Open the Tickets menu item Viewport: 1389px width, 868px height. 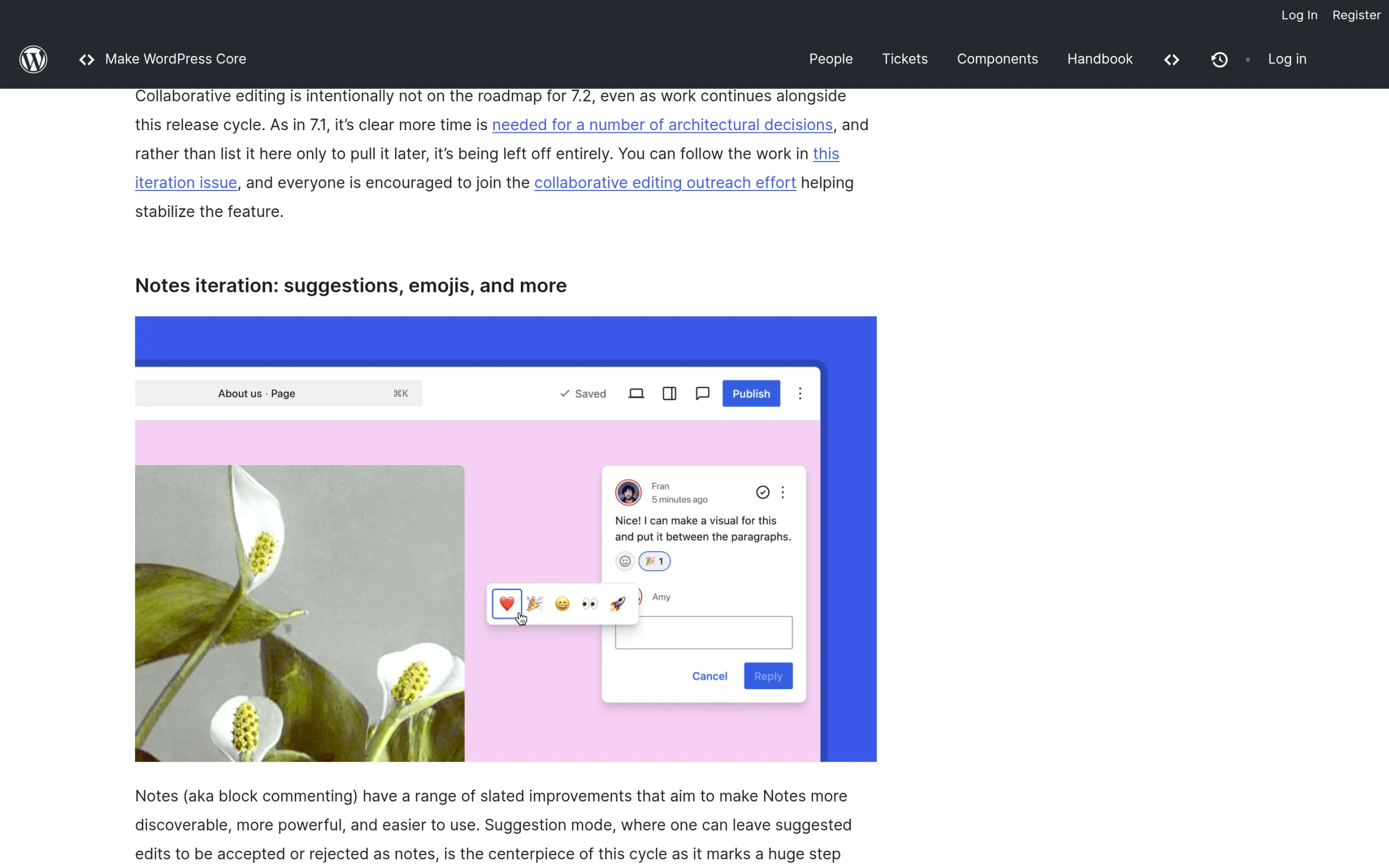tap(904, 59)
